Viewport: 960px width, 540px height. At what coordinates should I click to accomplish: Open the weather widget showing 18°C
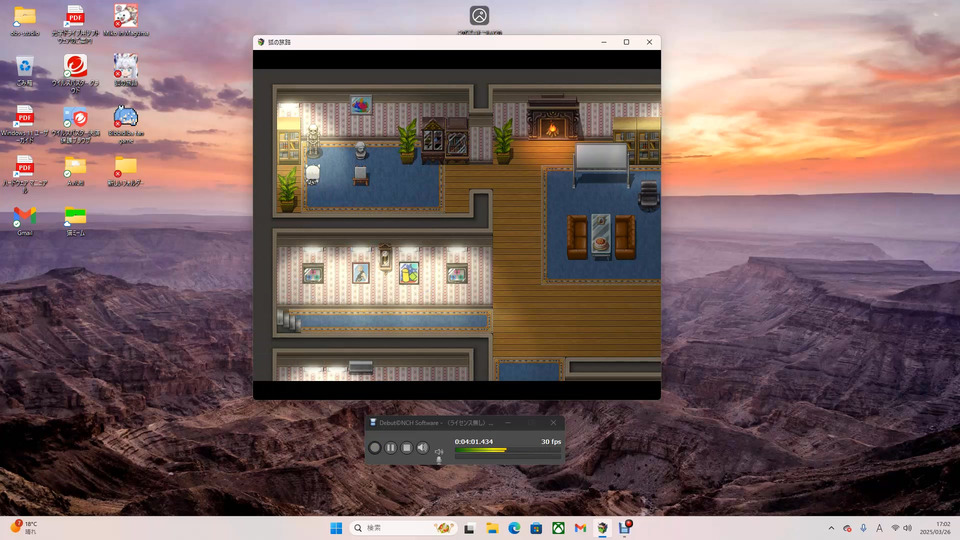tap(24, 528)
